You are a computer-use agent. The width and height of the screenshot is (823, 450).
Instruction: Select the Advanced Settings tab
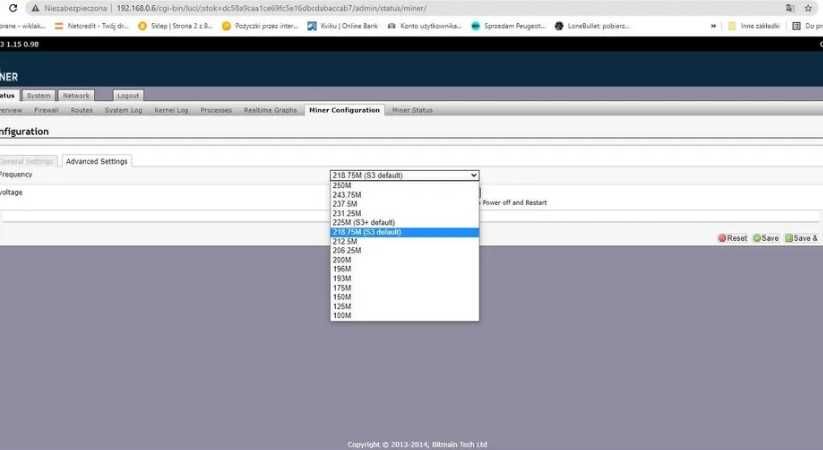pos(97,161)
